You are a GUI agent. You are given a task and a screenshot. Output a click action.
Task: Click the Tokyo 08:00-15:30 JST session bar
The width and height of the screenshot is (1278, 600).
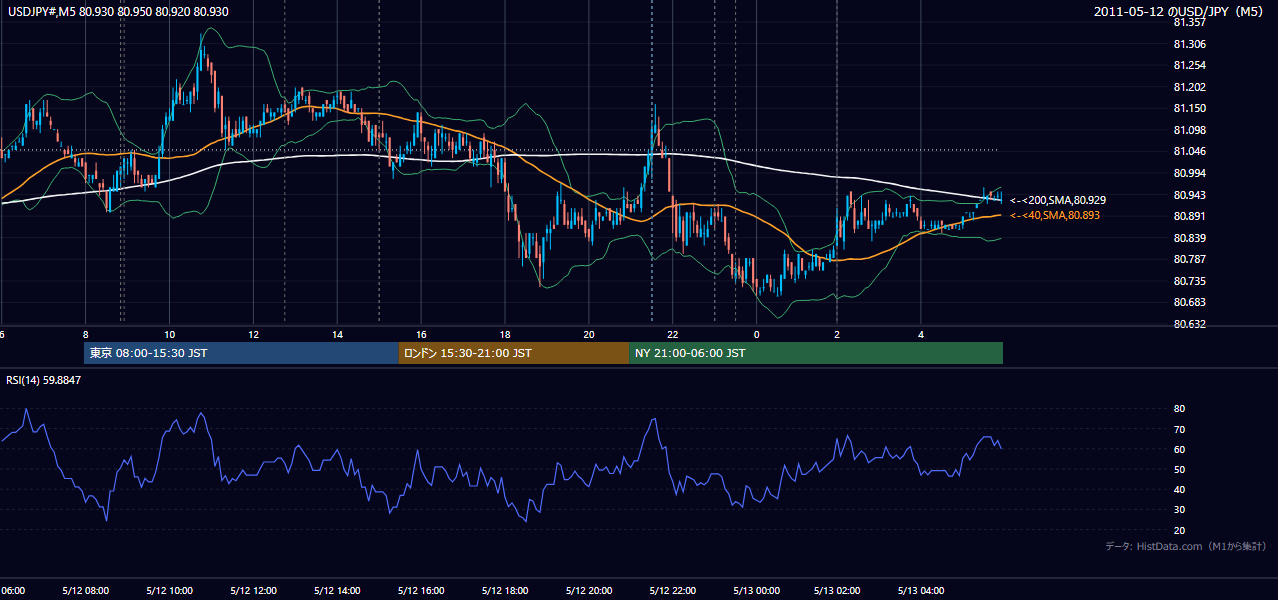pyautogui.click(x=241, y=353)
